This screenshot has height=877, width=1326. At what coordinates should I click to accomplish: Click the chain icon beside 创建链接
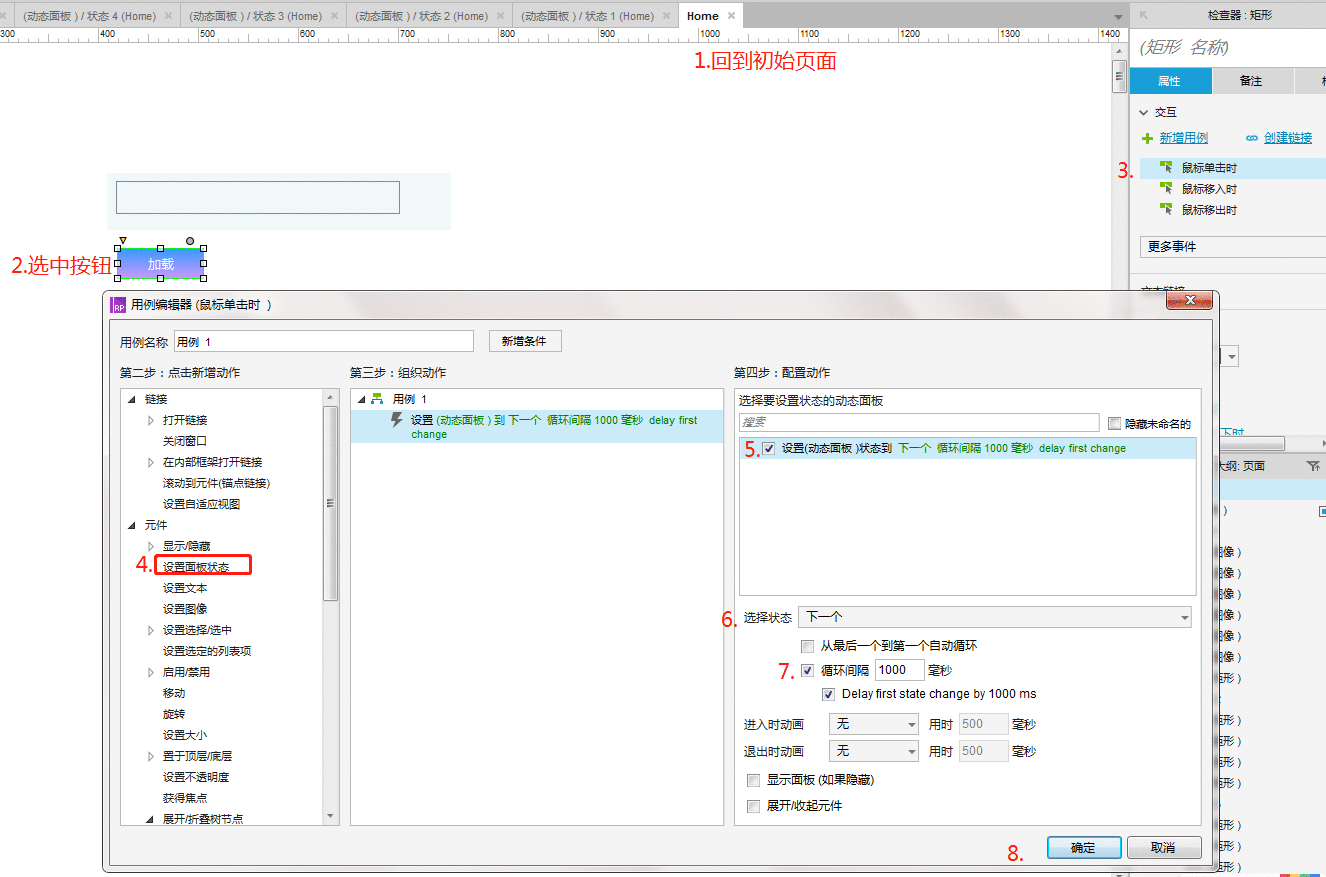pyautogui.click(x=1252, y=138)
